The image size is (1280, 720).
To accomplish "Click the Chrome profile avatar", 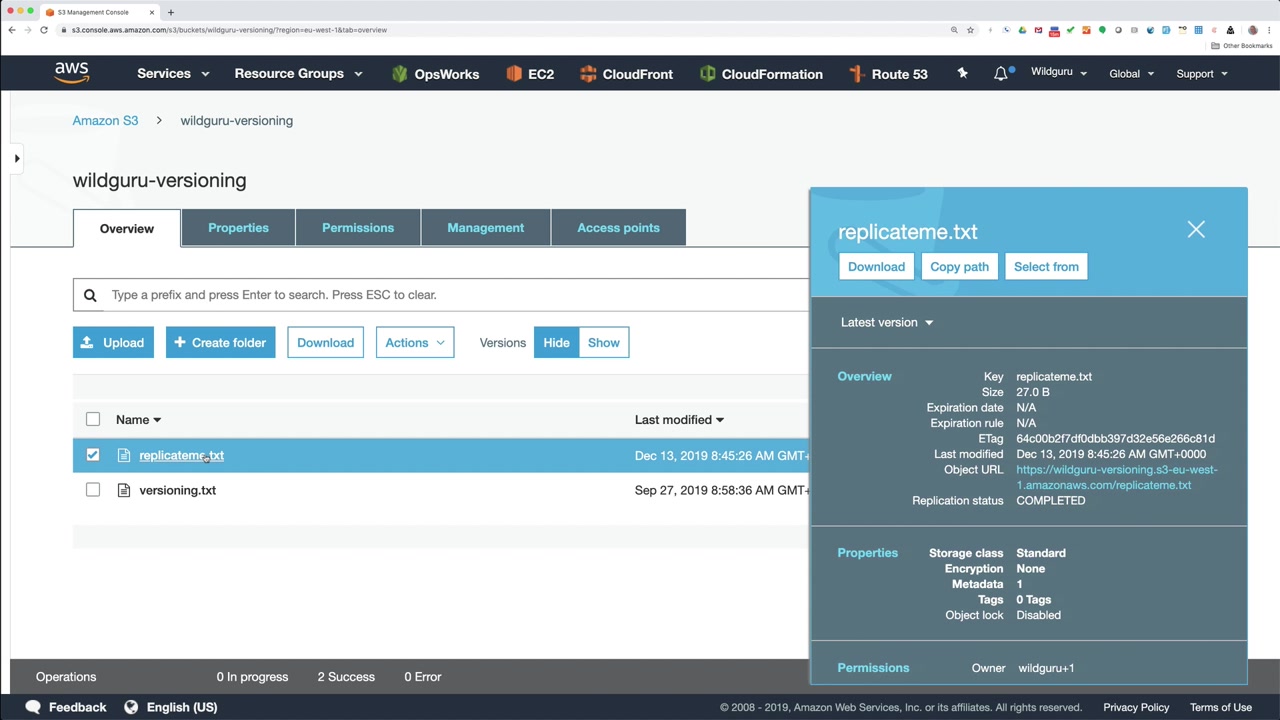I will pos(1253,30).
